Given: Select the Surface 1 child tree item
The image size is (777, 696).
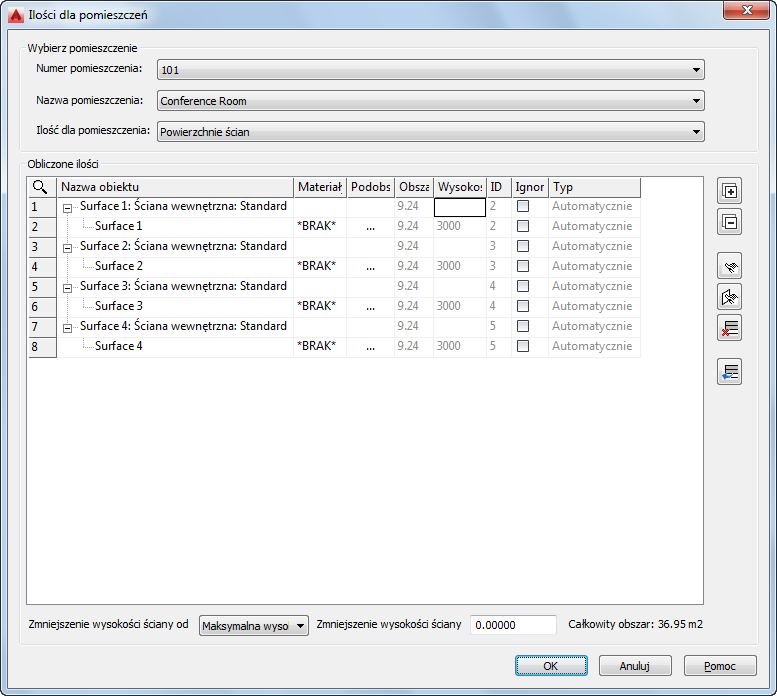Looking at the screenshot, I should (118, 226).
